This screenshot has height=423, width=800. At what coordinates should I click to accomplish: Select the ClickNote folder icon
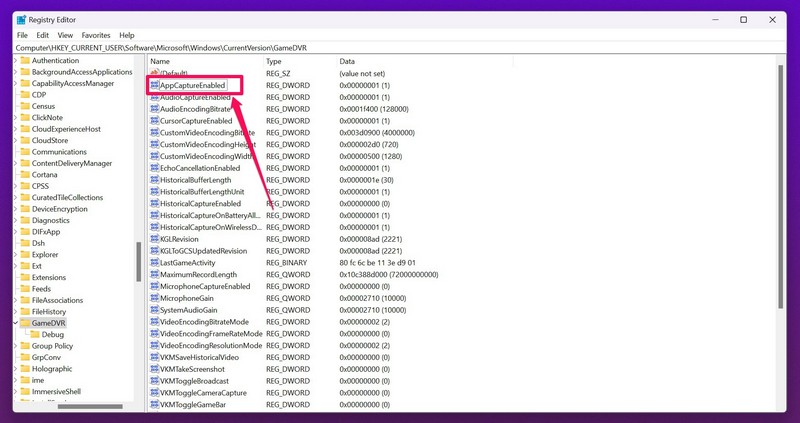(25, 117)
